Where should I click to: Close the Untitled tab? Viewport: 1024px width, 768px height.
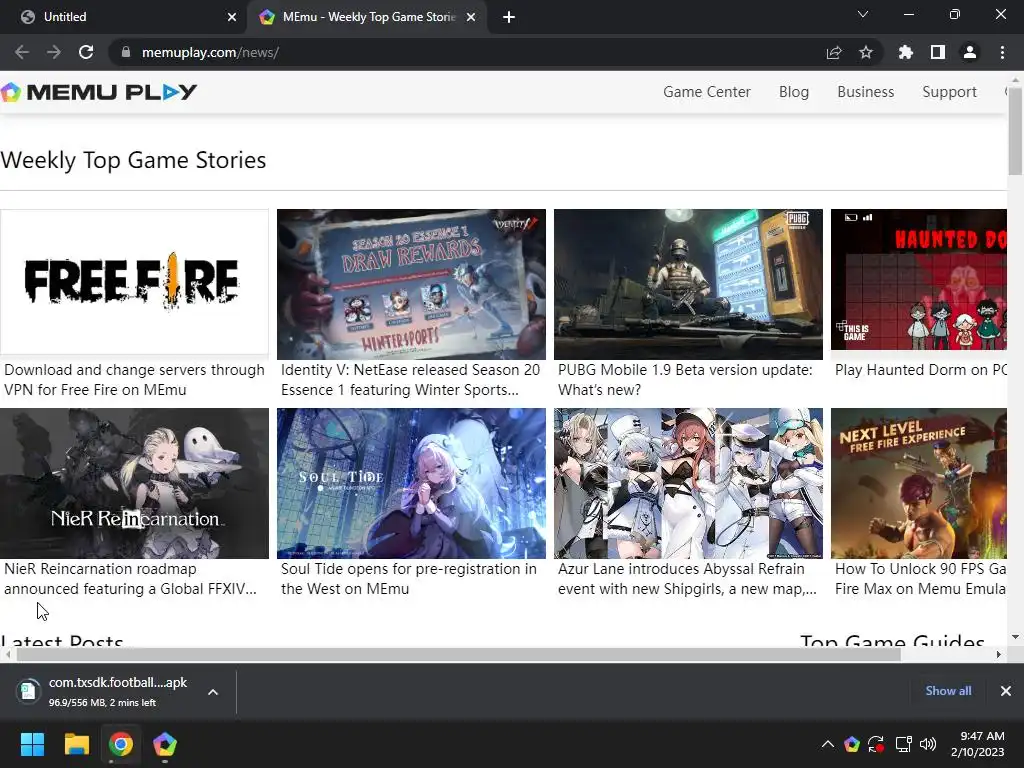tap(232, 17)
